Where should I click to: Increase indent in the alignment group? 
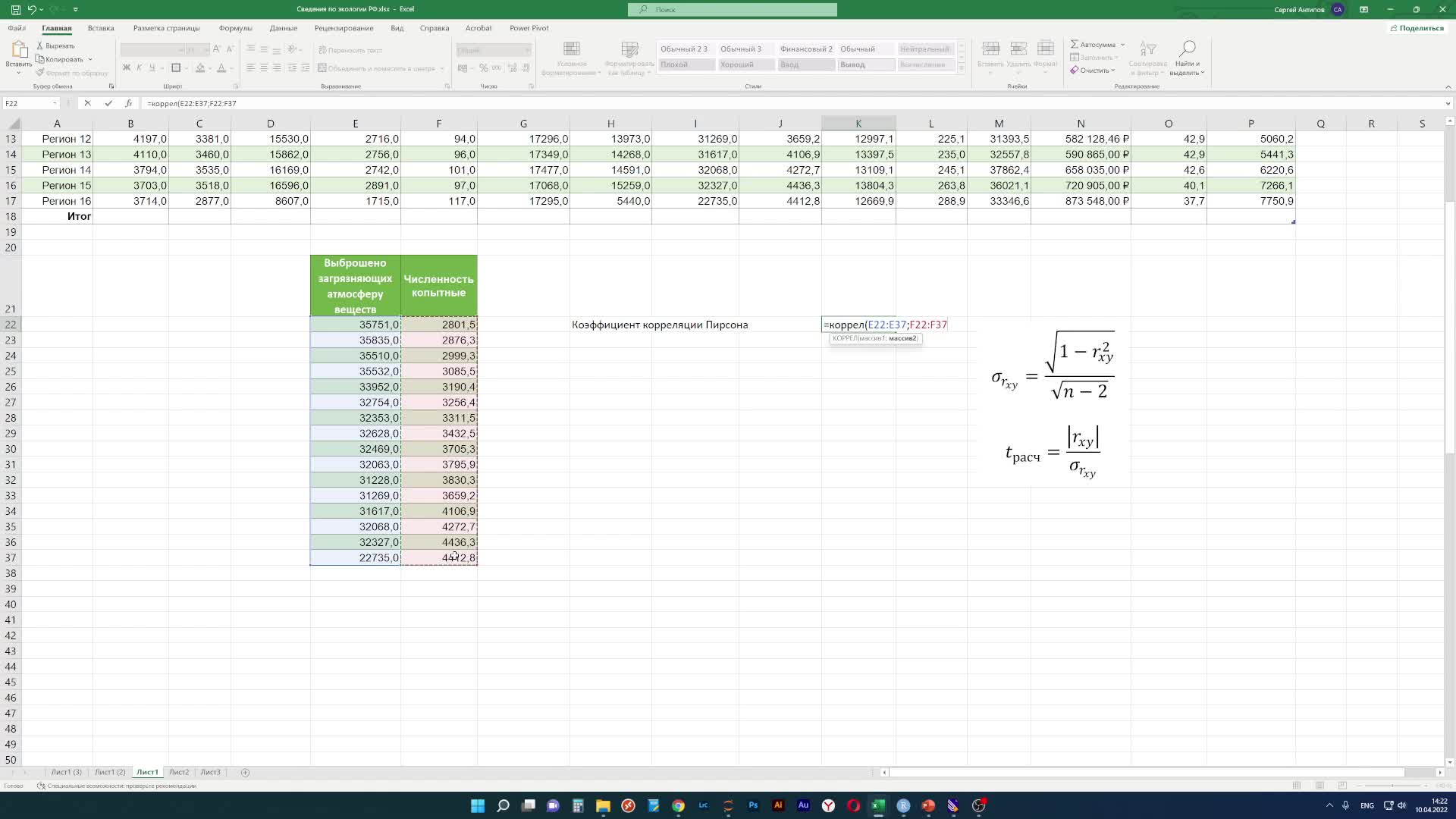pyautogui.click(x=305, y=68)
